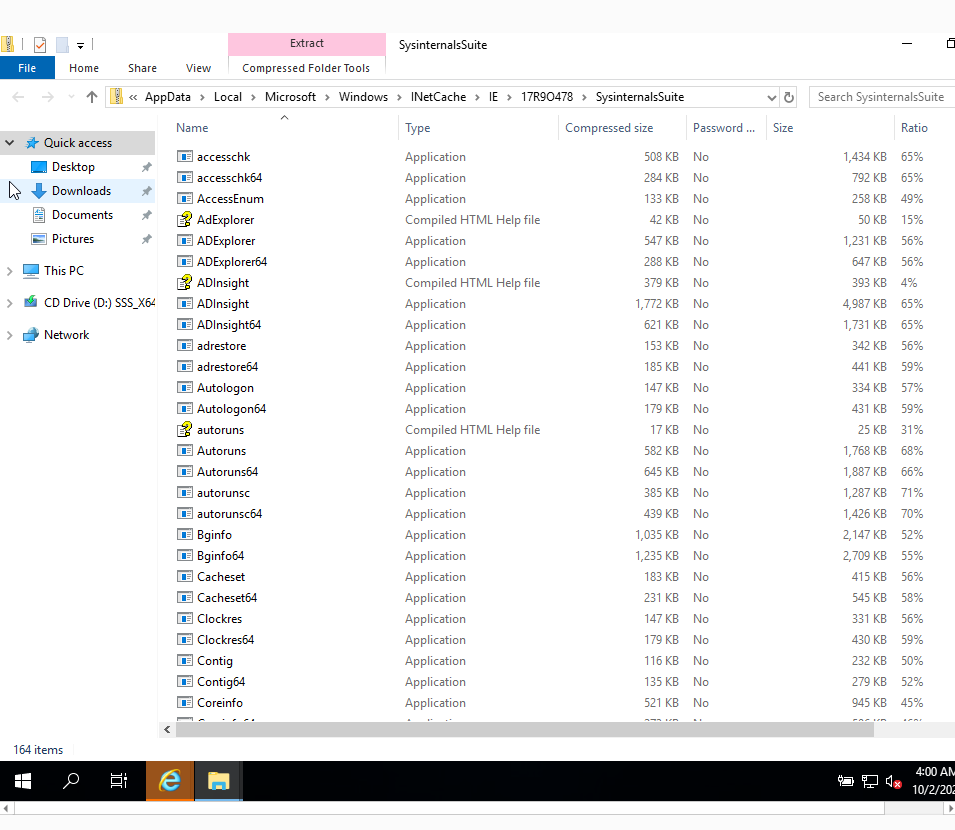Image resolution: width=955 pixels, height=830 pixels.
Task: Click the muted volume tray icon
Action: 893,781
